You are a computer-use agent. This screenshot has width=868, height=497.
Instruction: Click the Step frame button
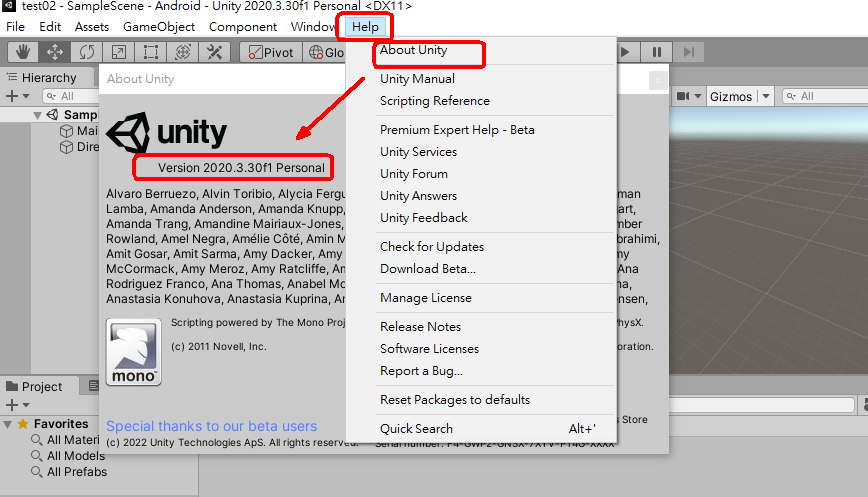tap(688, 52)
